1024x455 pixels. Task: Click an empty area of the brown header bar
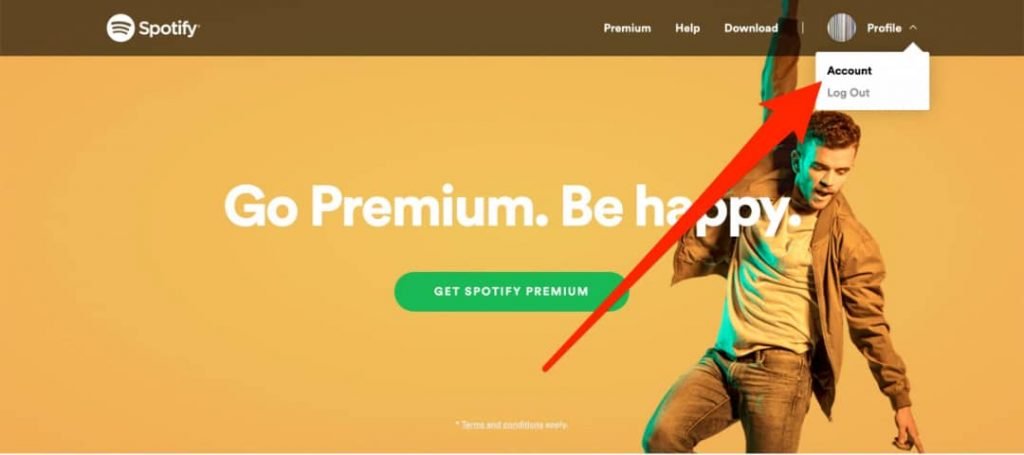tap(392, 28)
